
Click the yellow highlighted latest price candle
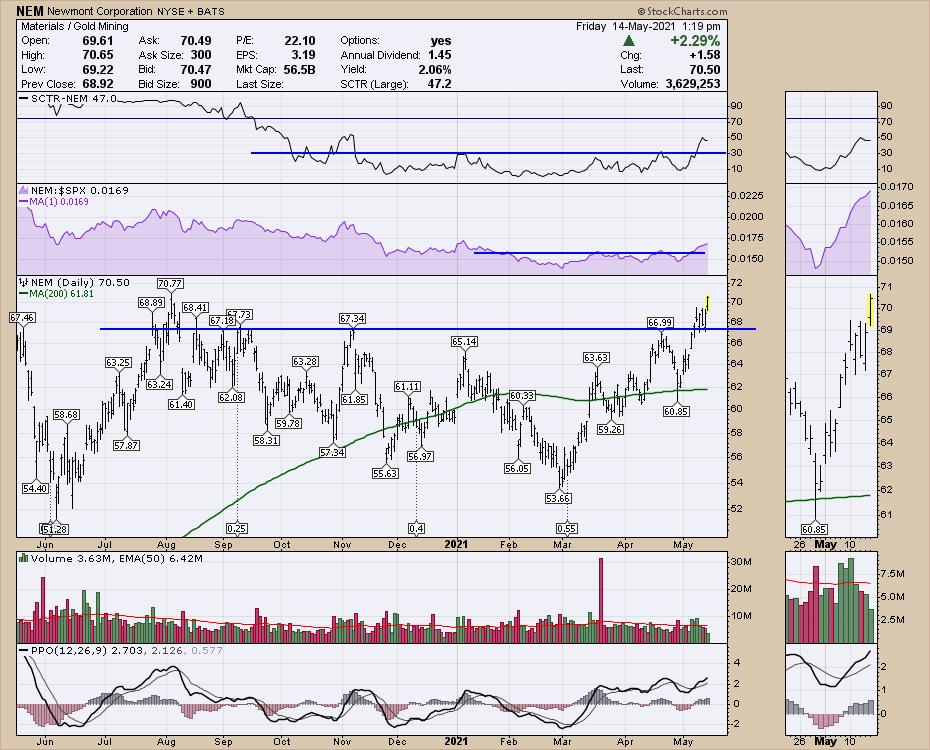point(708,301)
